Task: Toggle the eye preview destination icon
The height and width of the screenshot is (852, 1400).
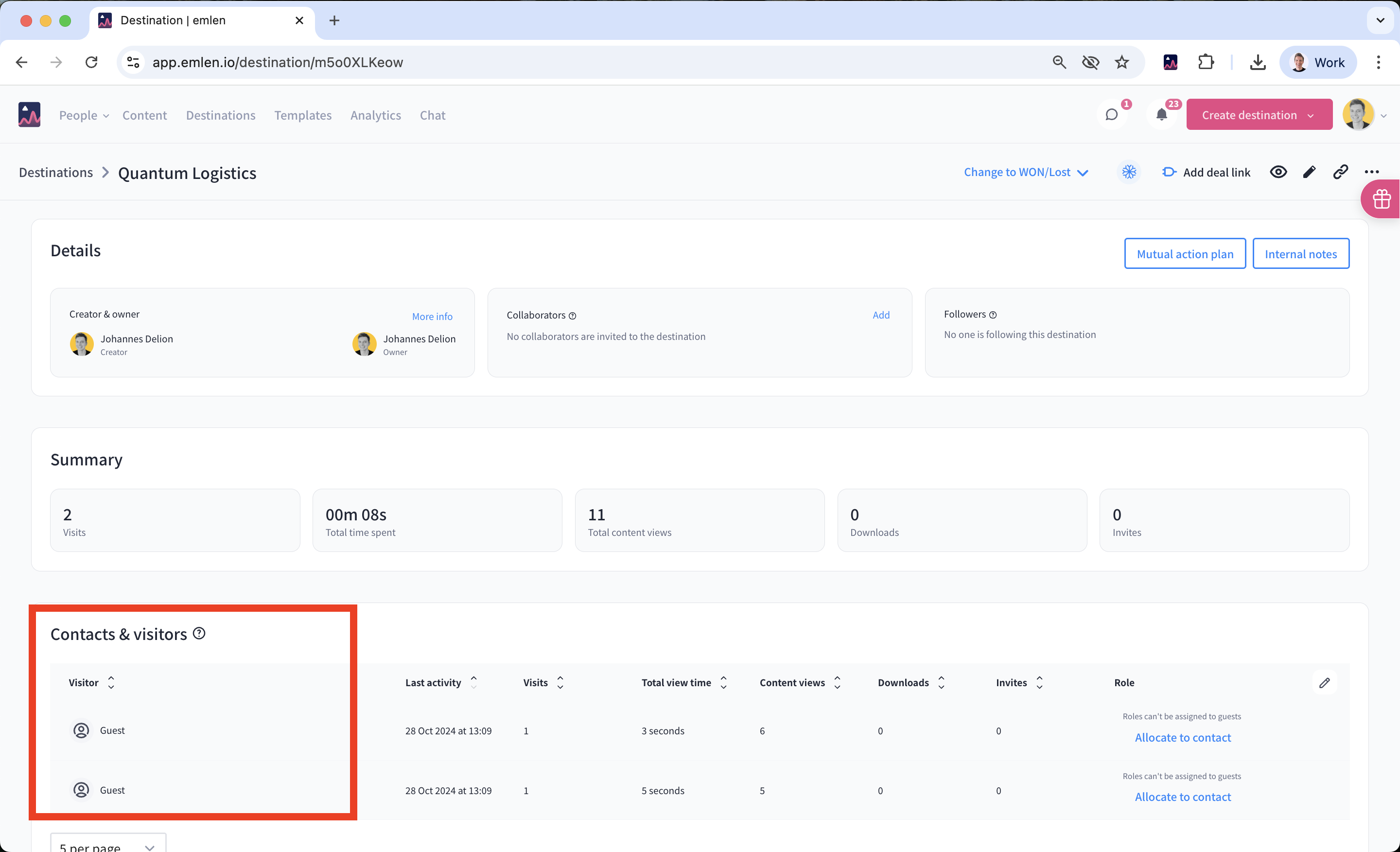Action: [x=1278, y=172]
